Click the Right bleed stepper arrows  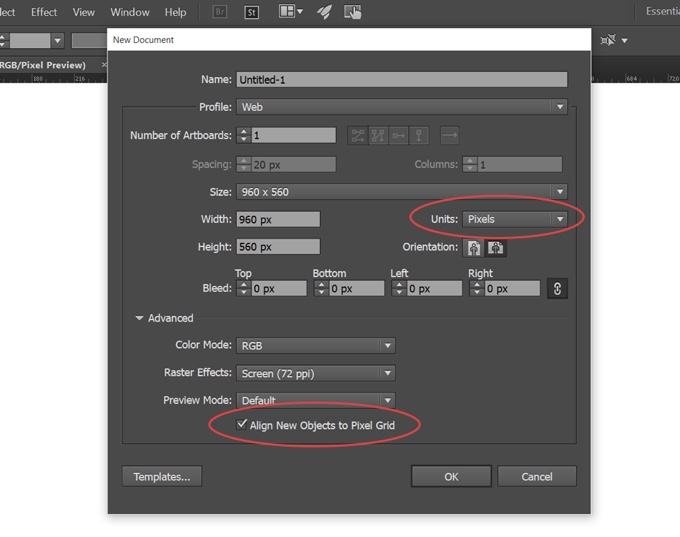[x=477, y=288]
